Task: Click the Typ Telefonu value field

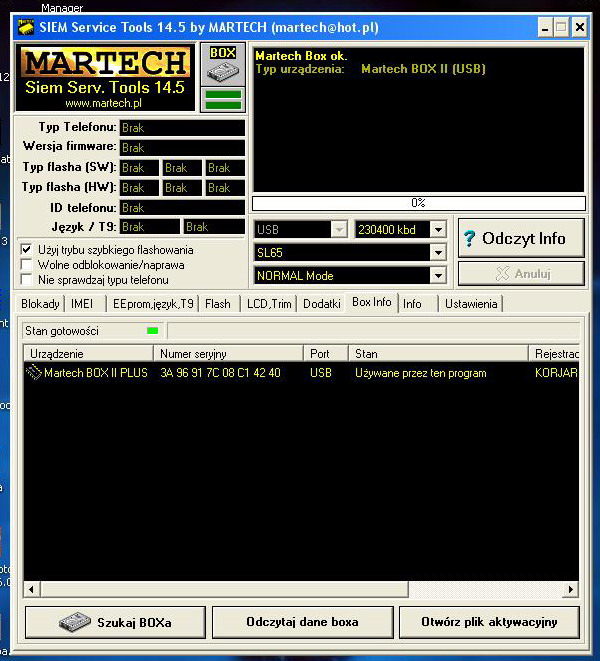Action: pos(182,128)
